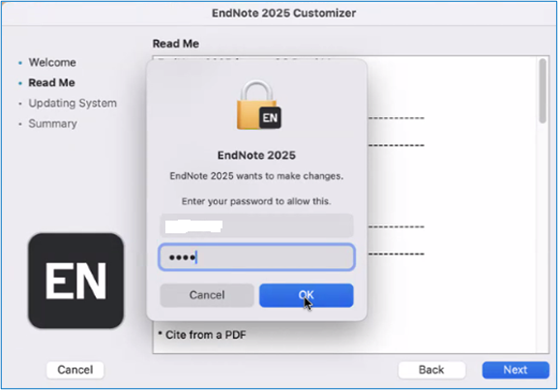Screen dimensions: 558x390
Task: Click the large EN logo in sidebar
Action: (x=76, y=281)
